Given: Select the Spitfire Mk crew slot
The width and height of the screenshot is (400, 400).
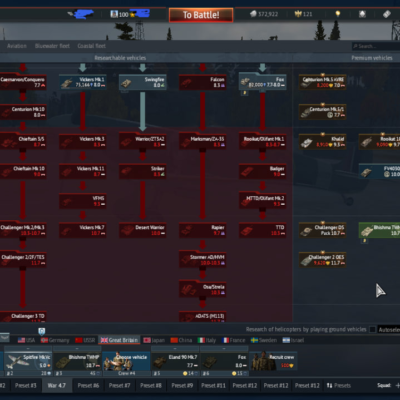Looking at the screenshot, I should click(x=28, y=361).
